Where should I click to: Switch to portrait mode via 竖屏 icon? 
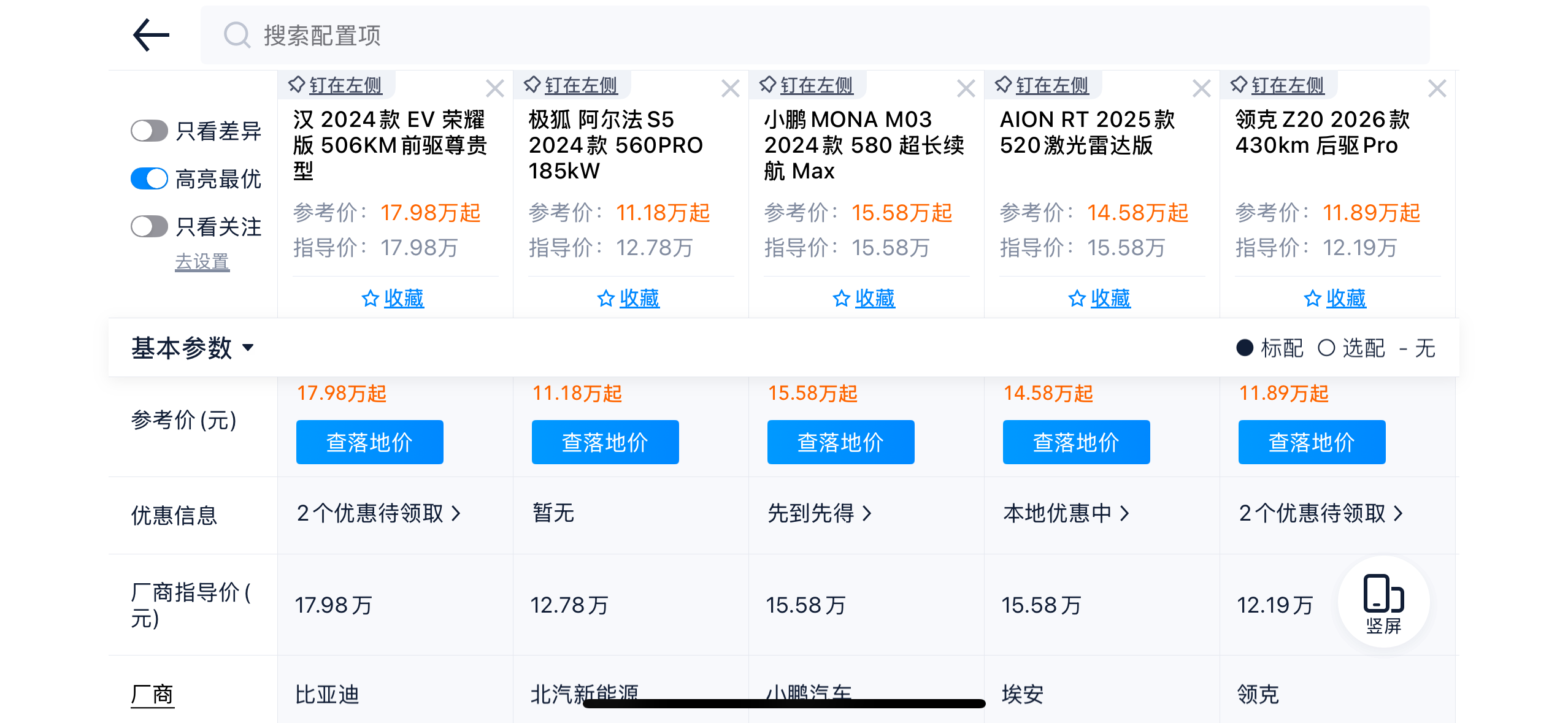click(x=1383, y=602)
